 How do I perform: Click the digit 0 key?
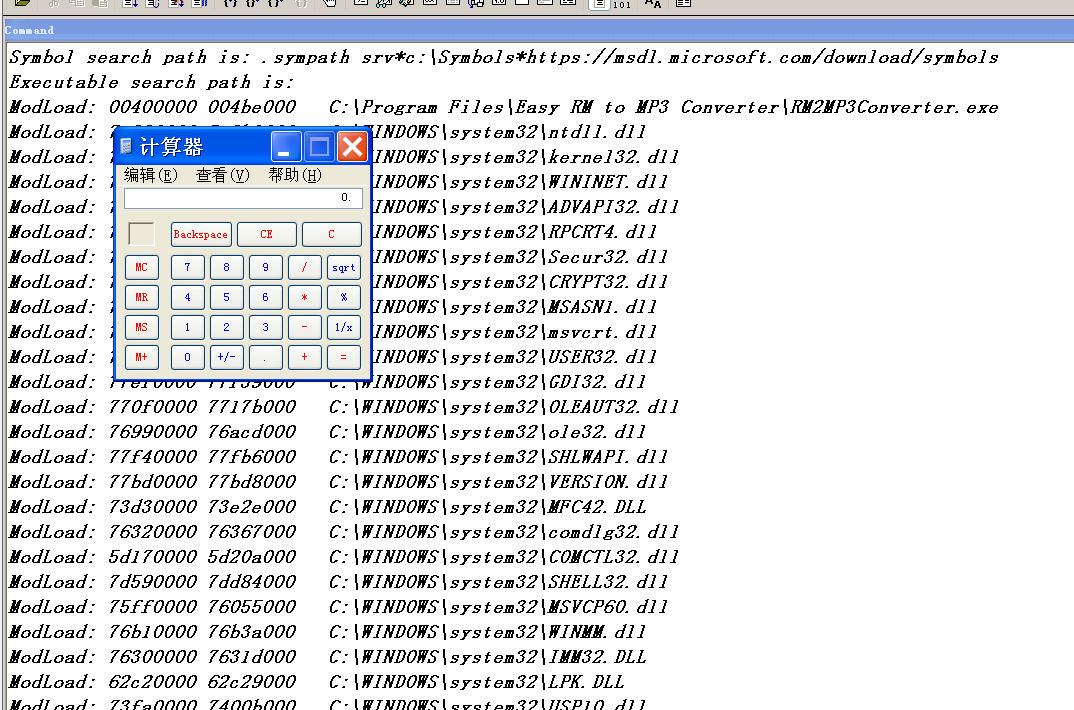click(187, 357)
